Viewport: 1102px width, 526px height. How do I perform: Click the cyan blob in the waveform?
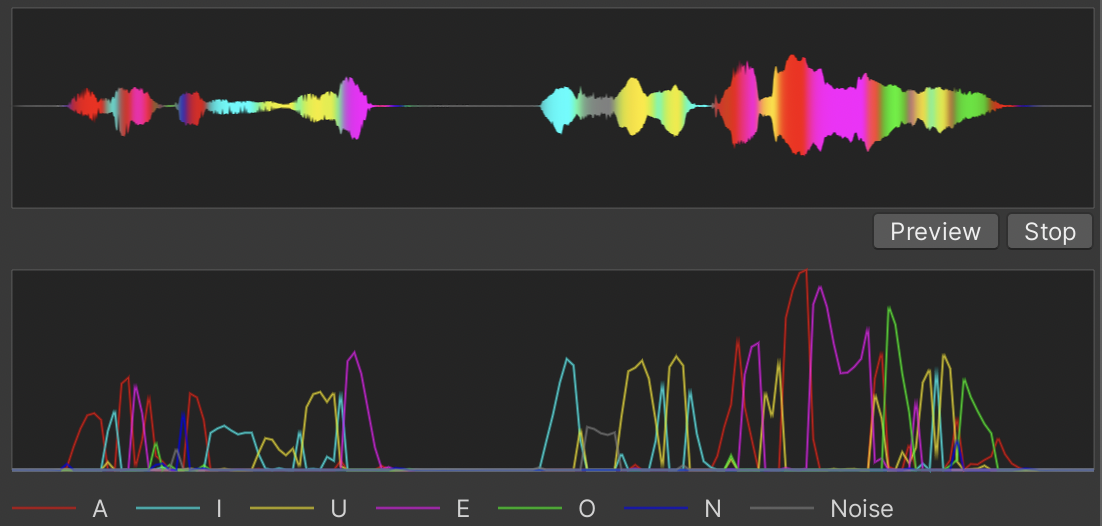click(560, 108)
